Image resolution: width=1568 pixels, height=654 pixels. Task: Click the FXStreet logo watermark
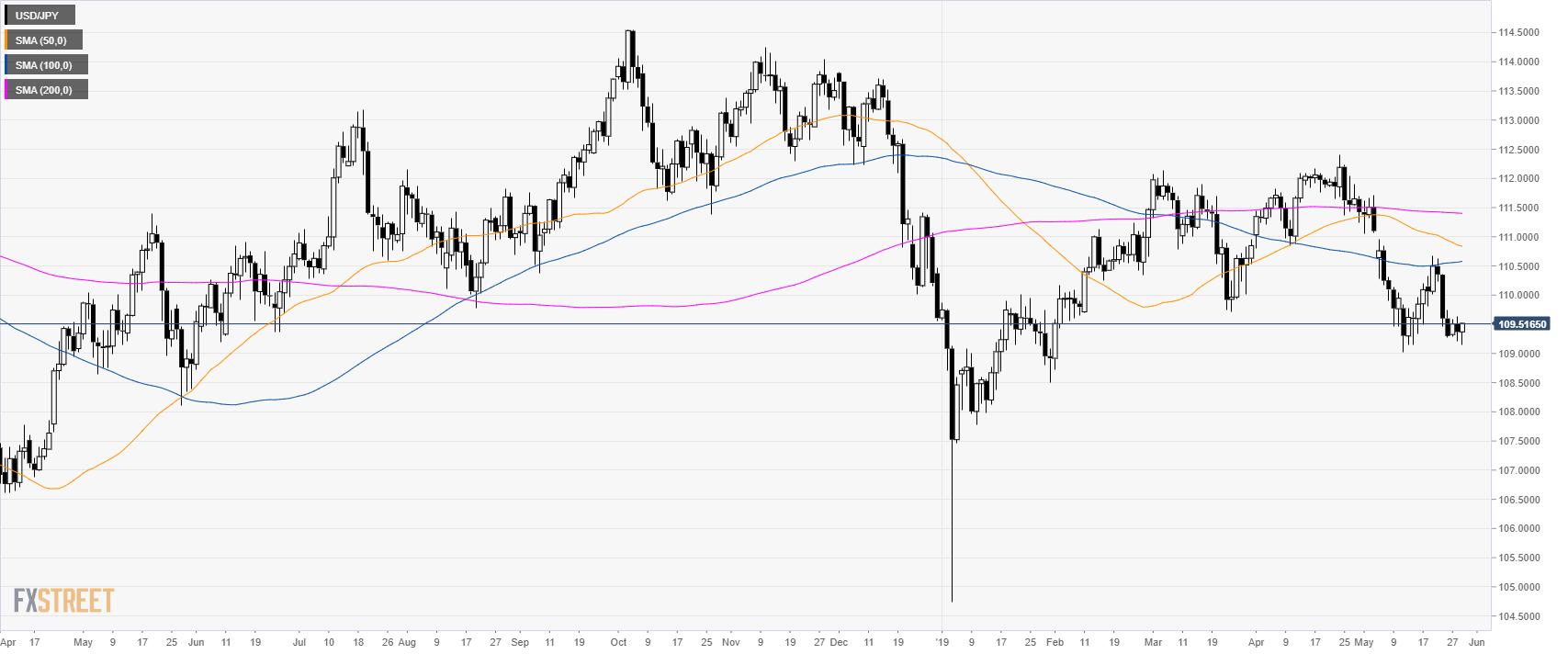(x=64, y=601)
